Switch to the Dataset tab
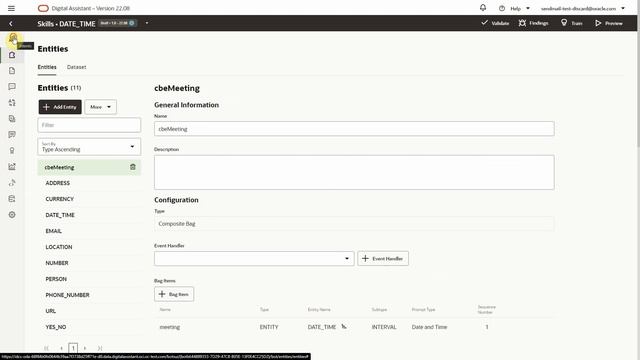This screenshot has width=640, height=360. (76, 67)
